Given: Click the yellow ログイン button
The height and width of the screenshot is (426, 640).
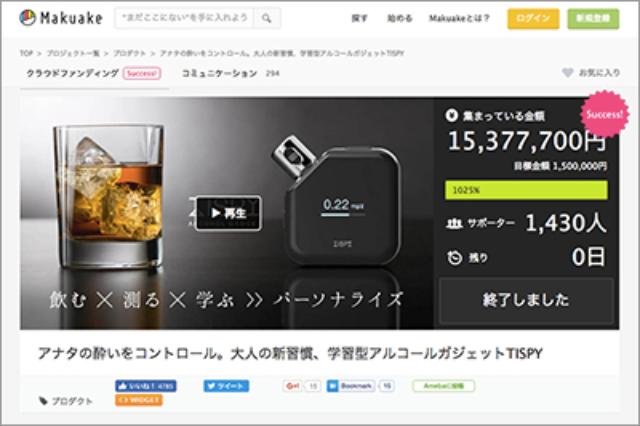Looking at the screenshot, I should pyautogui.click(x=533, y=18).
